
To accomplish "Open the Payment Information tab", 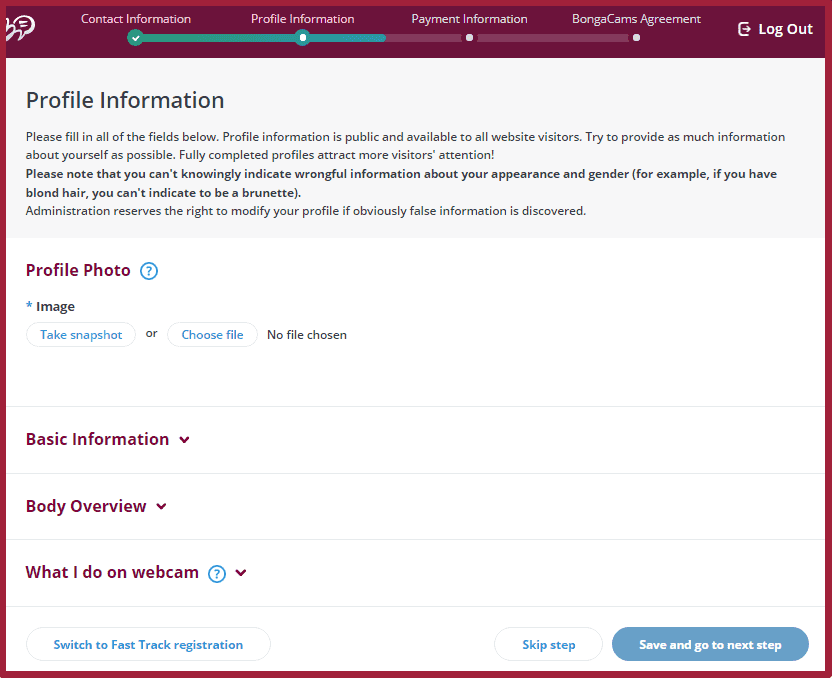I will click(469, 18).
